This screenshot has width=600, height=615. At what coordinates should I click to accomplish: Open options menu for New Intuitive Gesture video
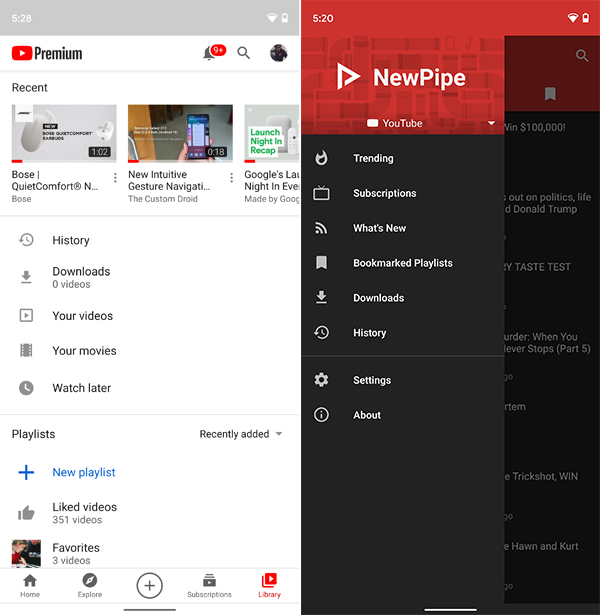click(x=231, y=178)
